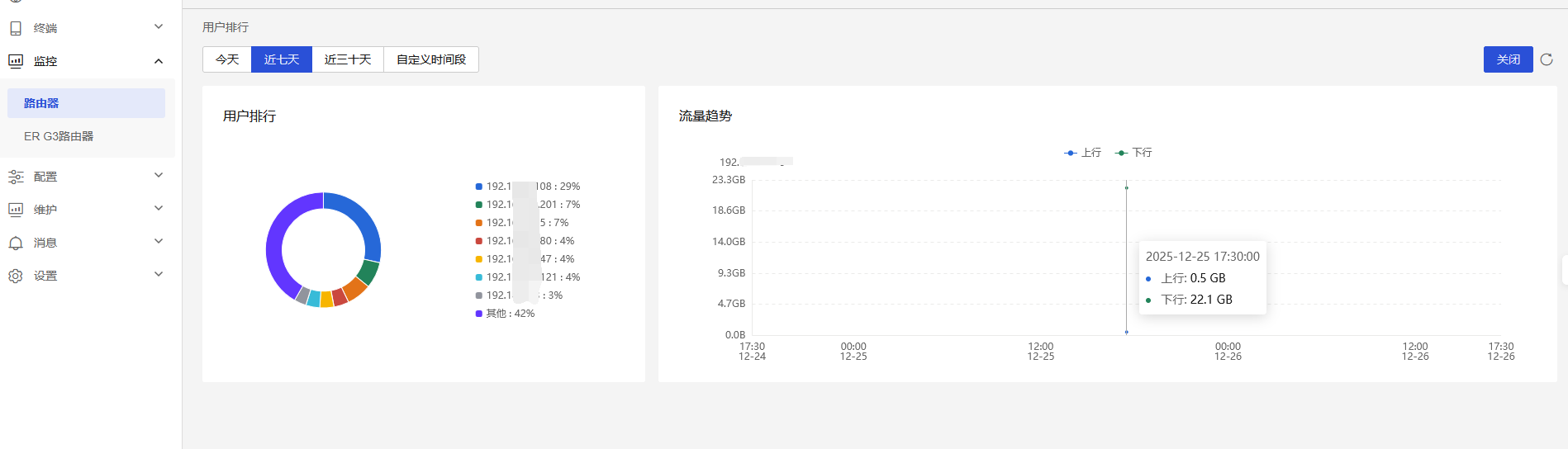Click the blue swatch of the 29% entry
1568x449 pixels.
[x=479, y=187]
